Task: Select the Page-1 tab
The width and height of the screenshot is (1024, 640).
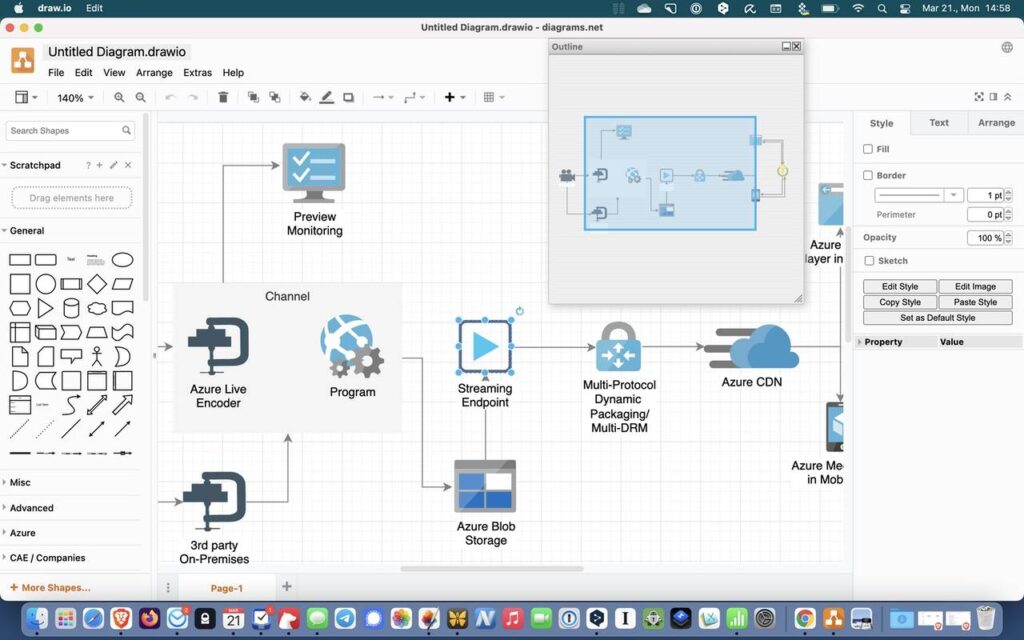Action: coord(227,588)
